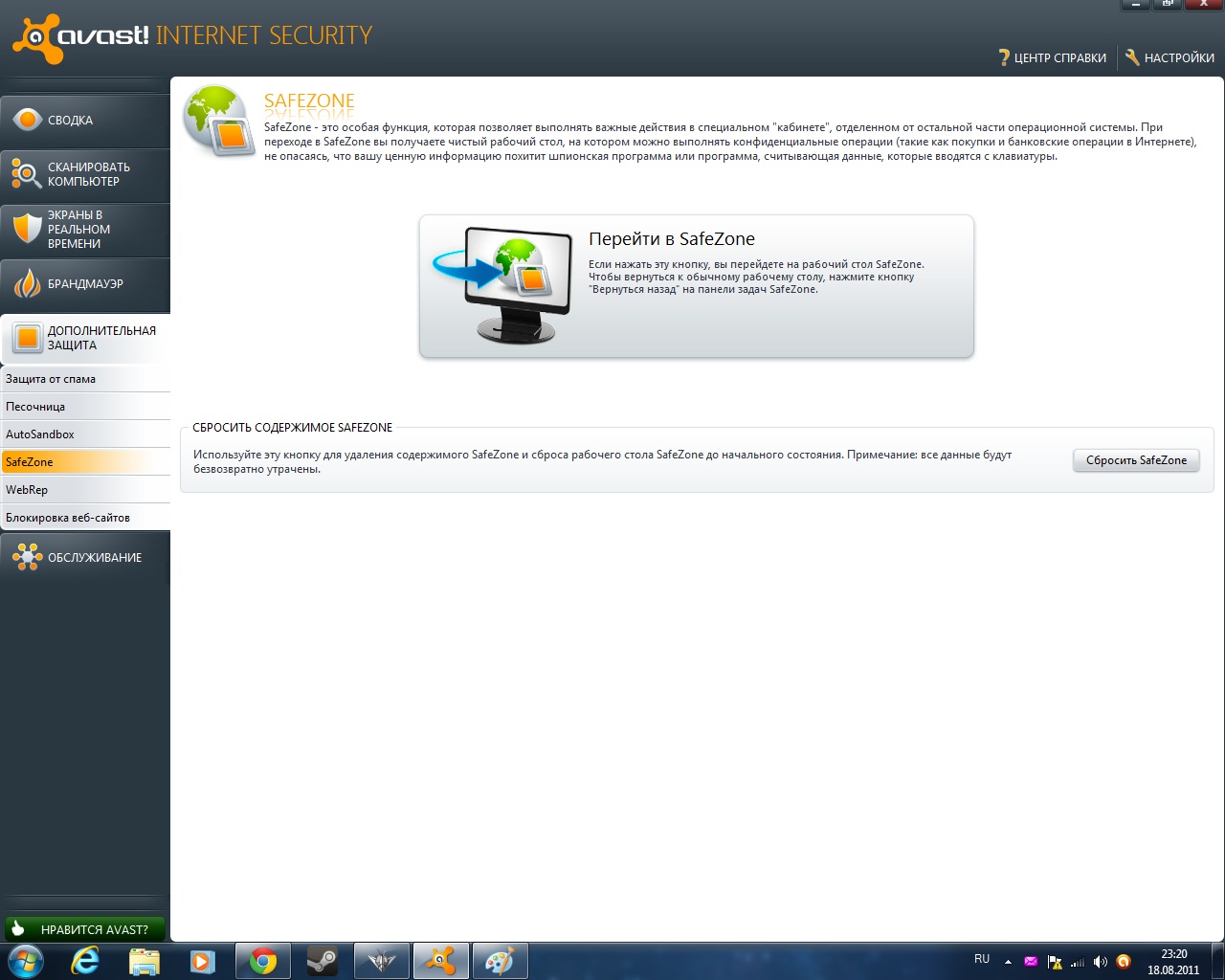The height and width of the screenshot is (980, 1225).
Task: Click the Сводка orange eye icon
Action: tap(28, 120)
